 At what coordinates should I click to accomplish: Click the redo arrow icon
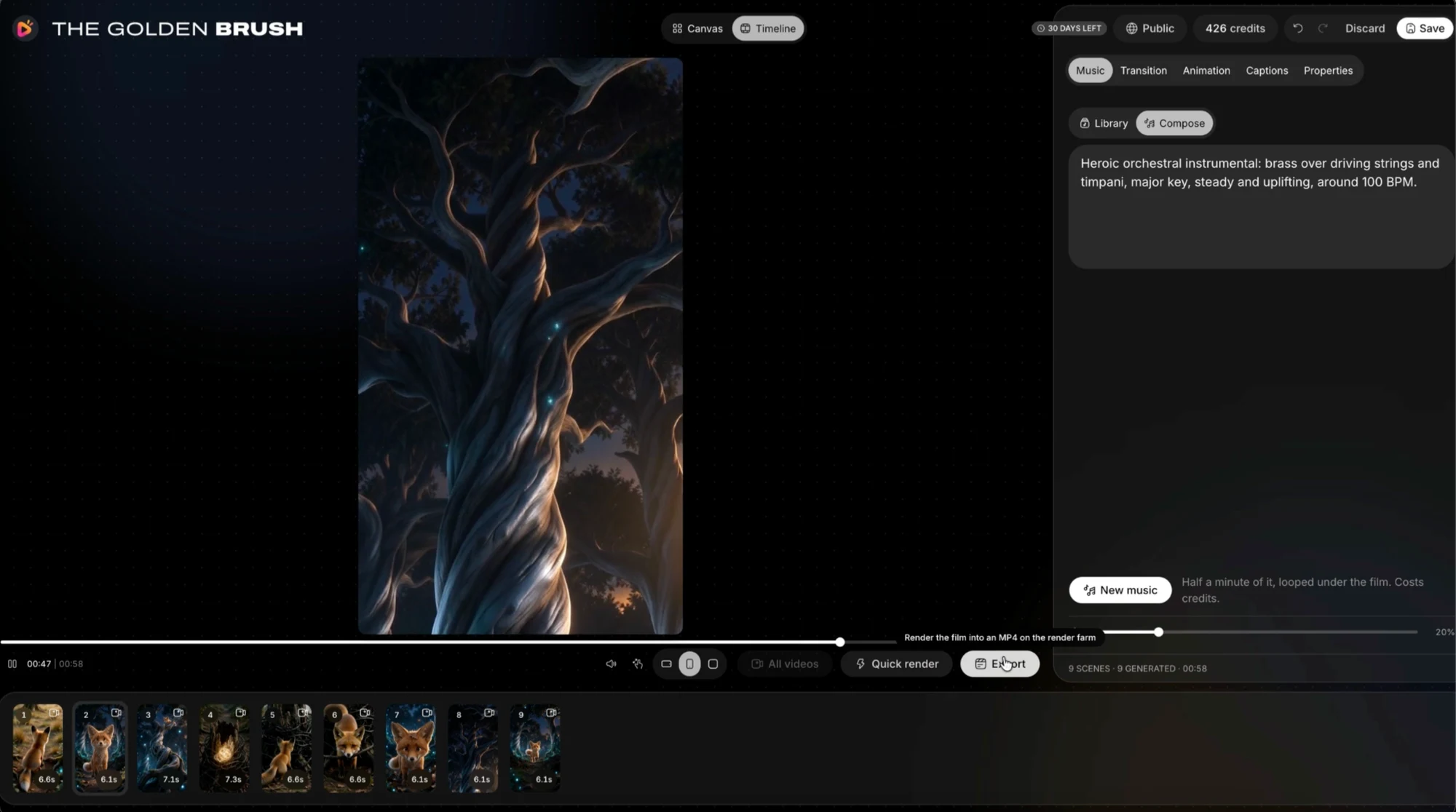pyautogui.click(x=1323, y=28)
